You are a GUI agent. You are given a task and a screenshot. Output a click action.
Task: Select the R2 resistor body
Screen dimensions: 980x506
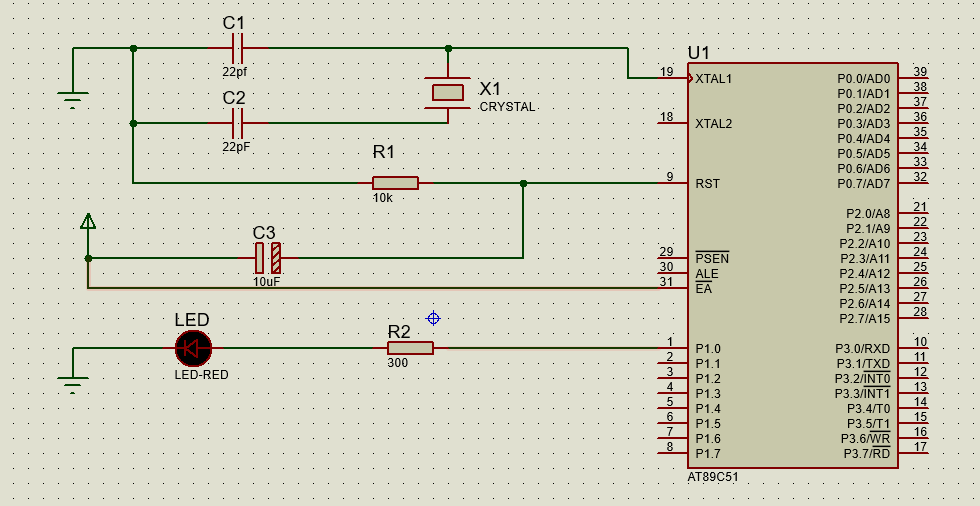tap(410, 348)
